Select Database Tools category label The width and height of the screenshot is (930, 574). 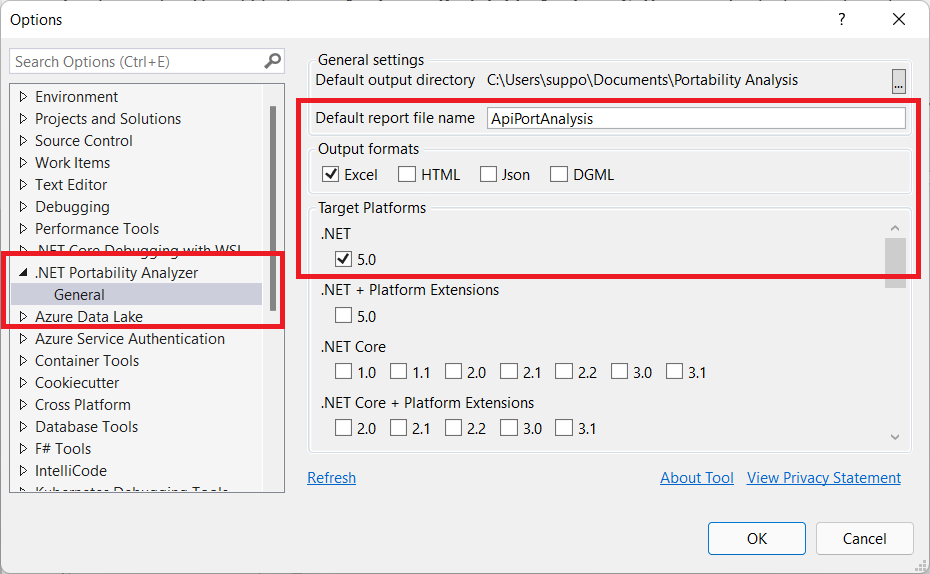pos(87,426)
